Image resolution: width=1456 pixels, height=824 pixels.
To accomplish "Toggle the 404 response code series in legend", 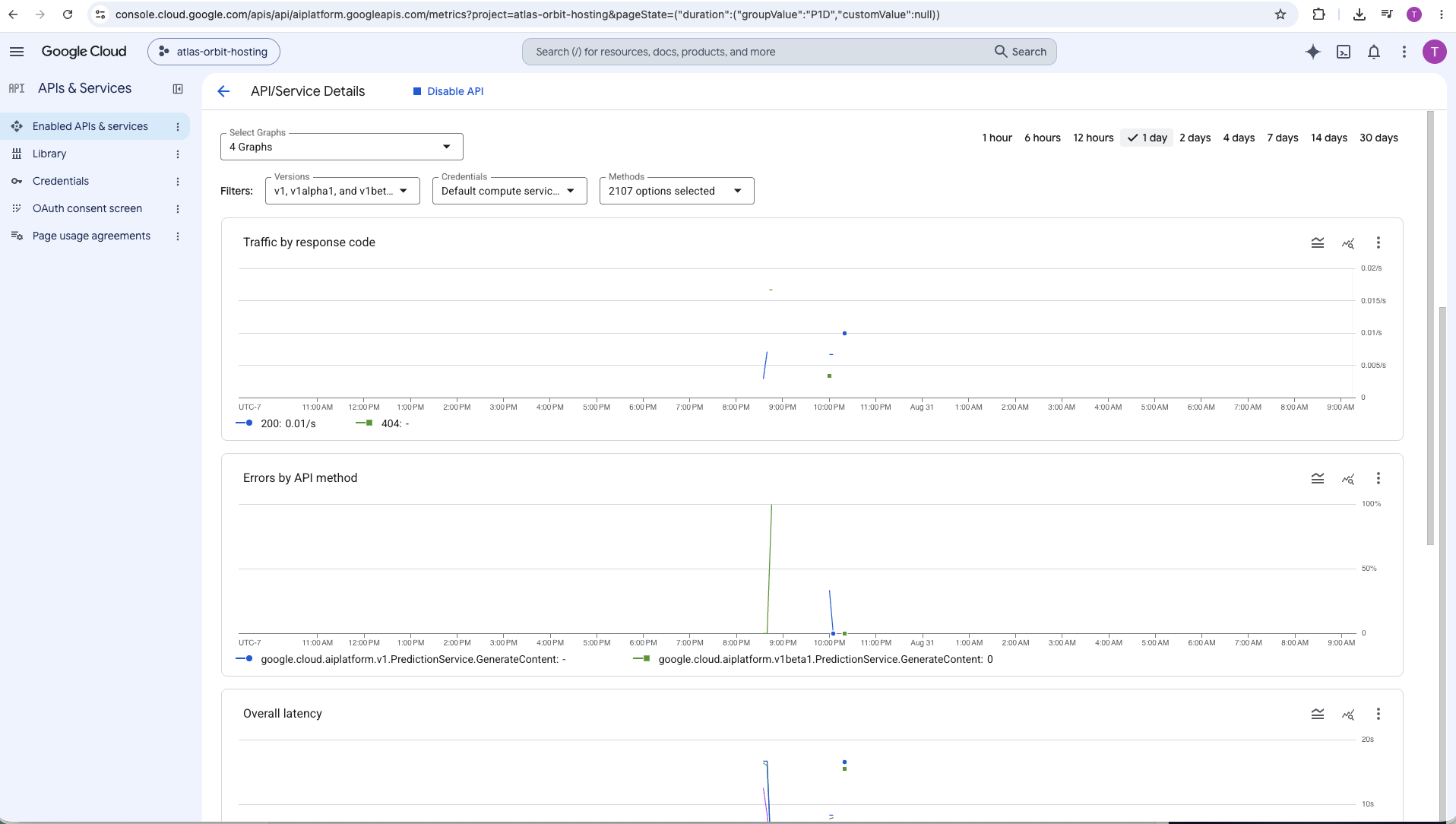I will pos(382,423).
